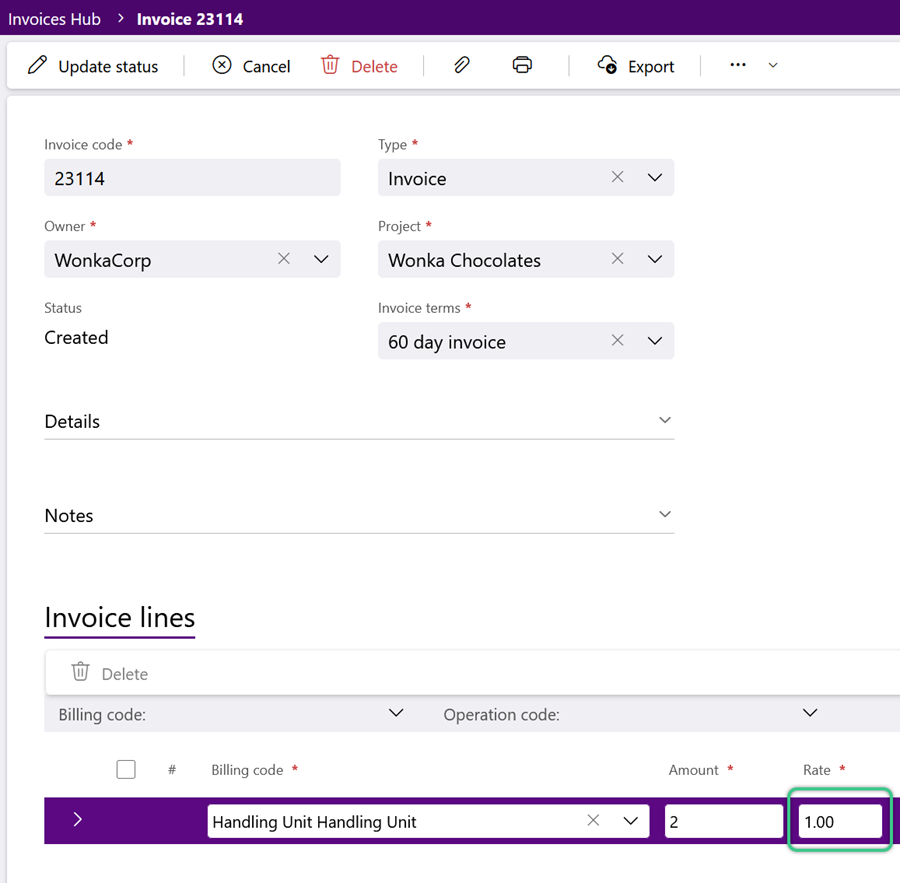
Task: Click the Export button label
Action: 651,67
